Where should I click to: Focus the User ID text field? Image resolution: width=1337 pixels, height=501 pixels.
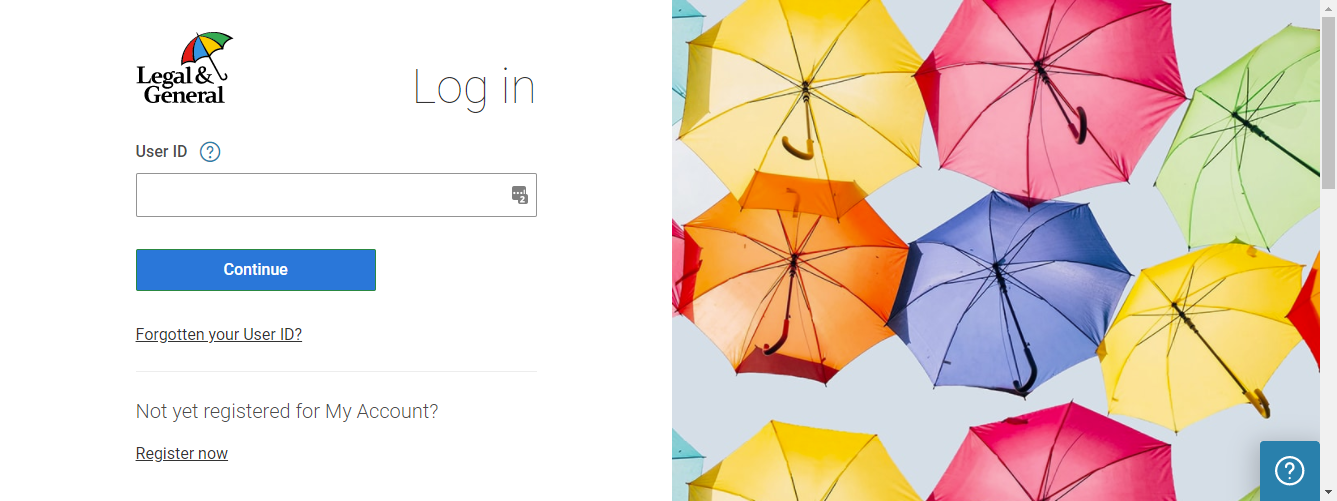(x=336, y=195)
